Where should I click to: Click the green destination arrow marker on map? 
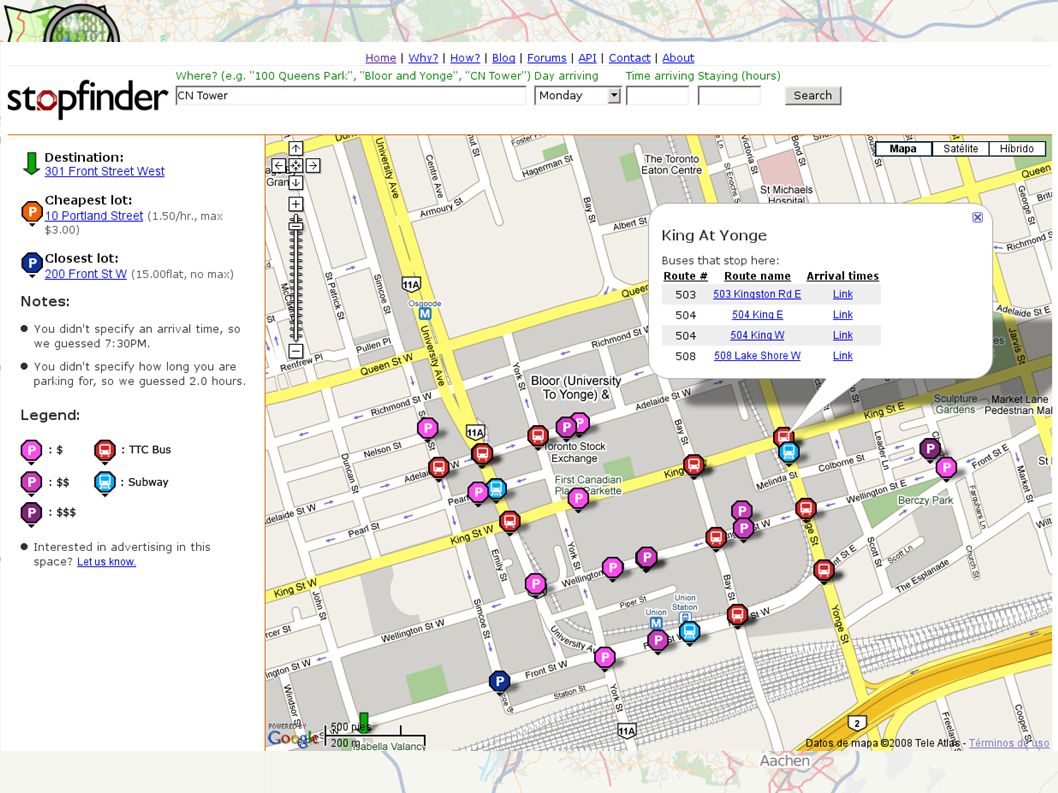(364, 721)
